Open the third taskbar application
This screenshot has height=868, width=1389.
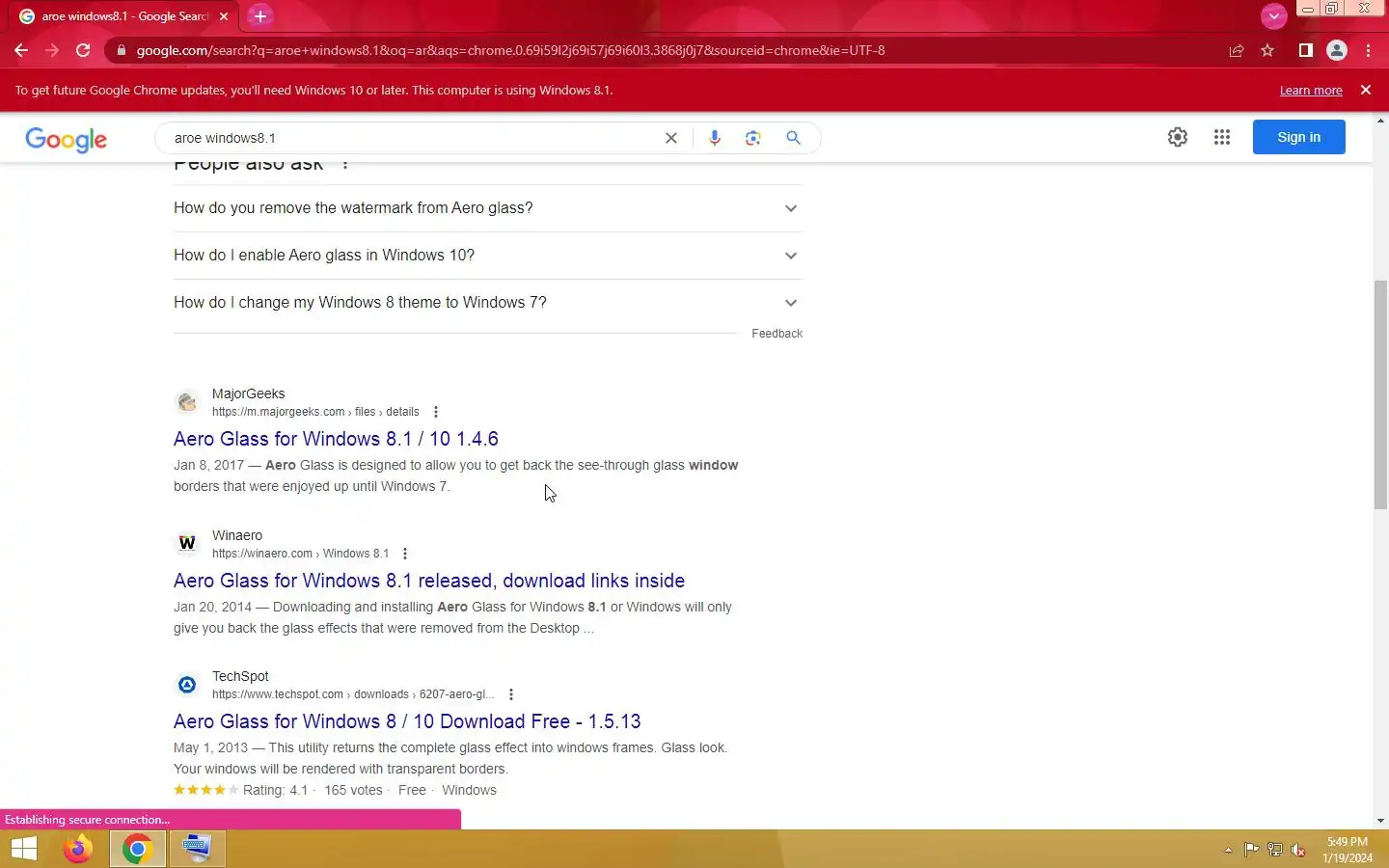(197, 849)
